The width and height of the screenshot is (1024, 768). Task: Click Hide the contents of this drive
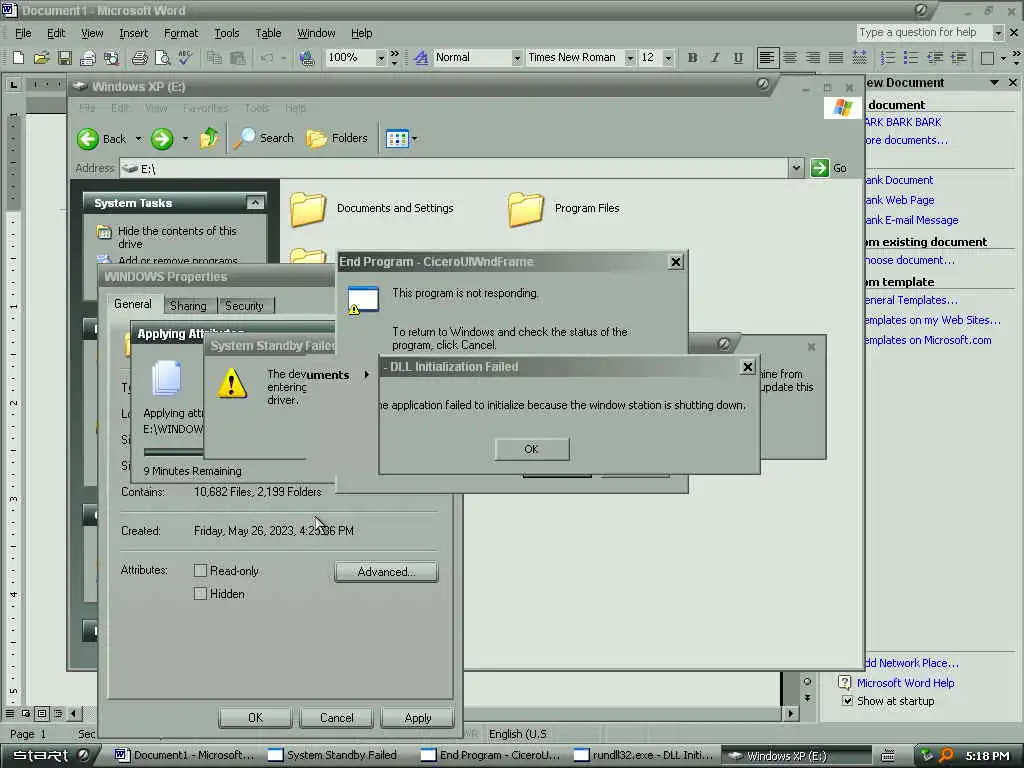tap(177, 237)
